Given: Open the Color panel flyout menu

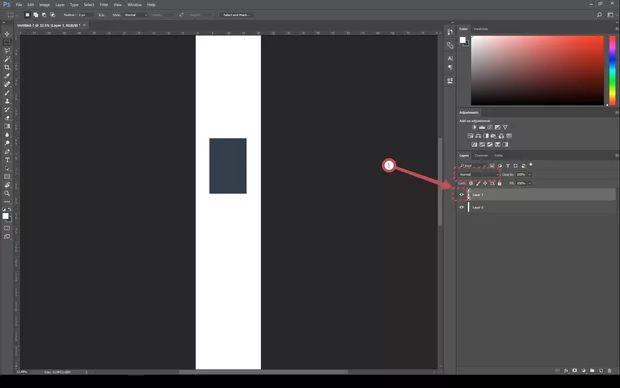Looking at the screenshot, I should [616, 29].
